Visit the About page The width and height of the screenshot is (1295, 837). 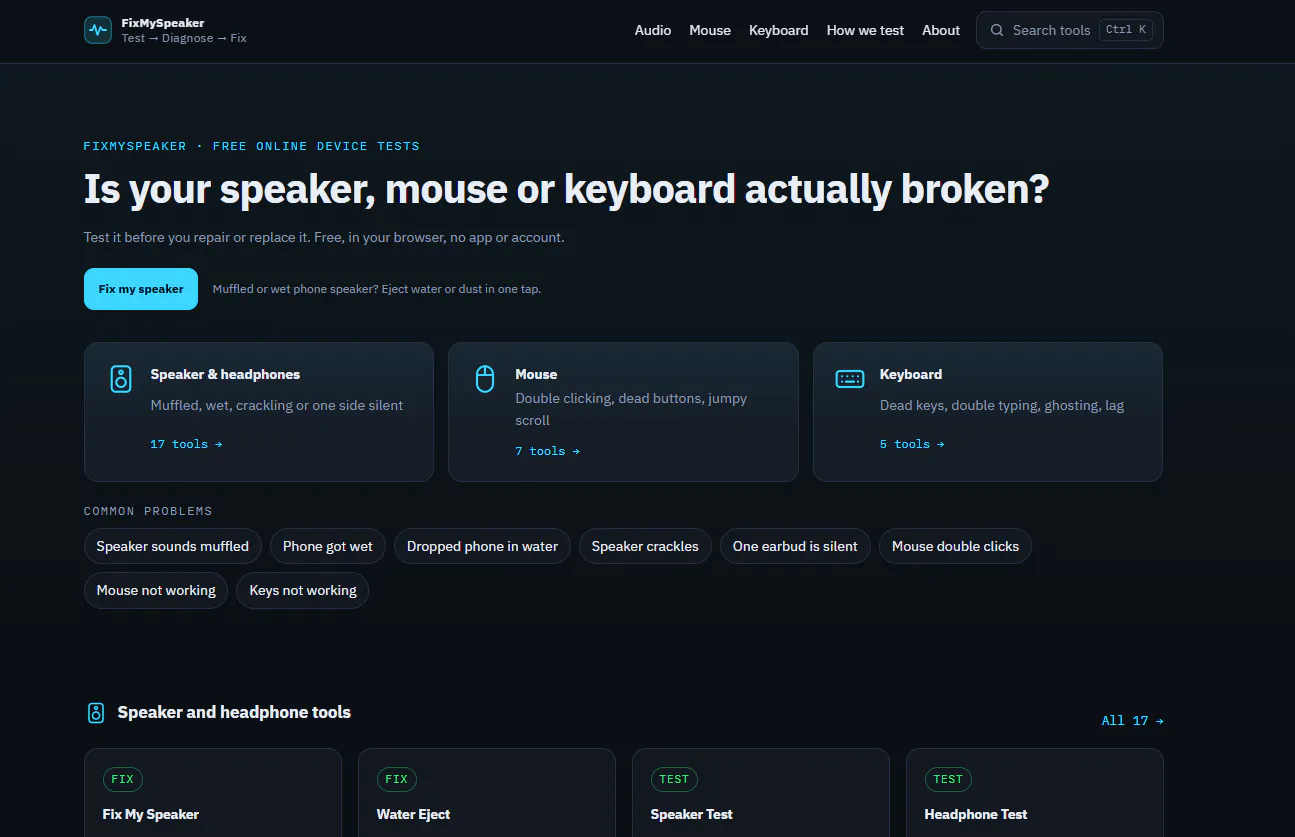[941, 30]
